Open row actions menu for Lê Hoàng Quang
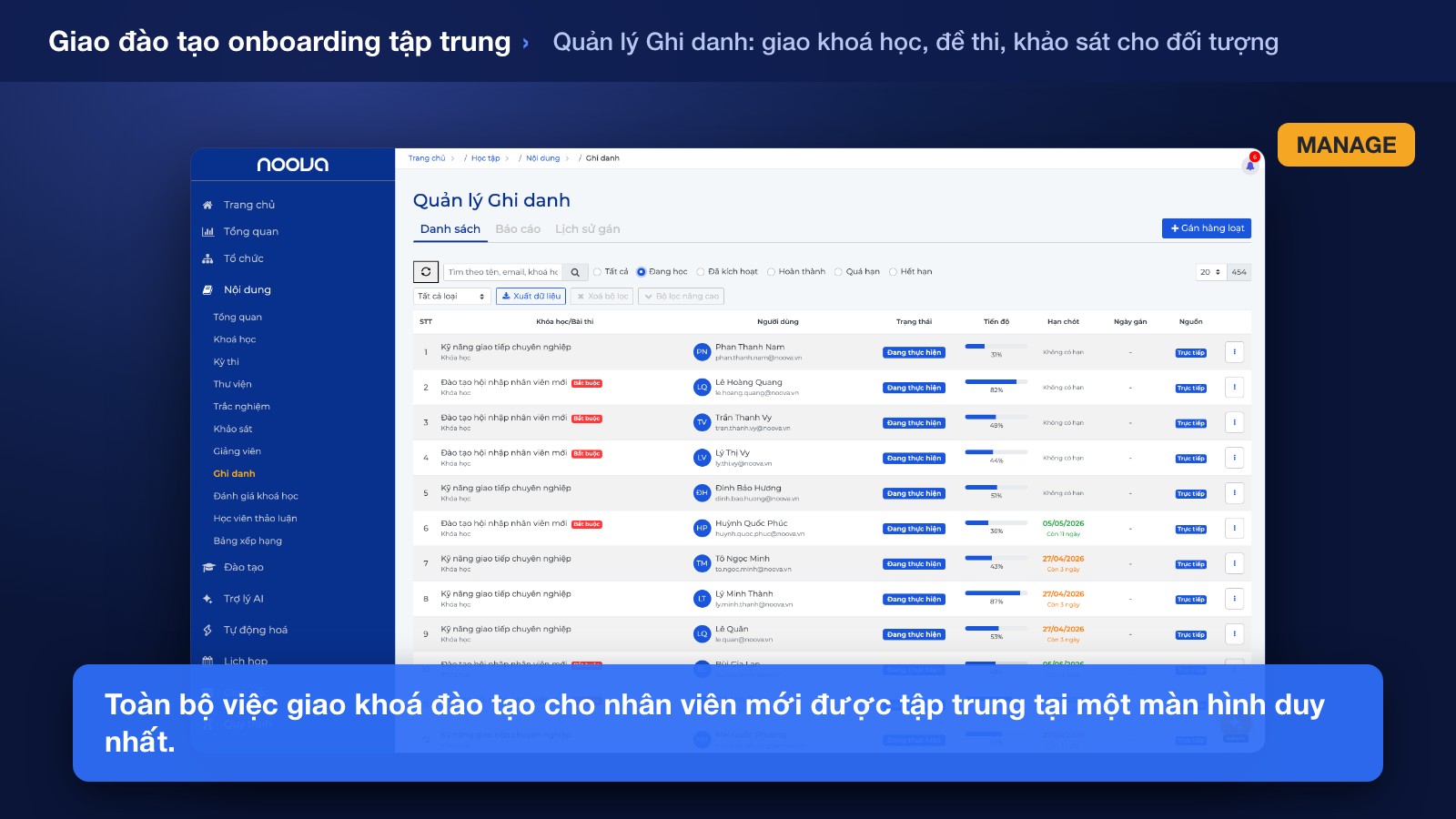 click(x=1235, y=388)
